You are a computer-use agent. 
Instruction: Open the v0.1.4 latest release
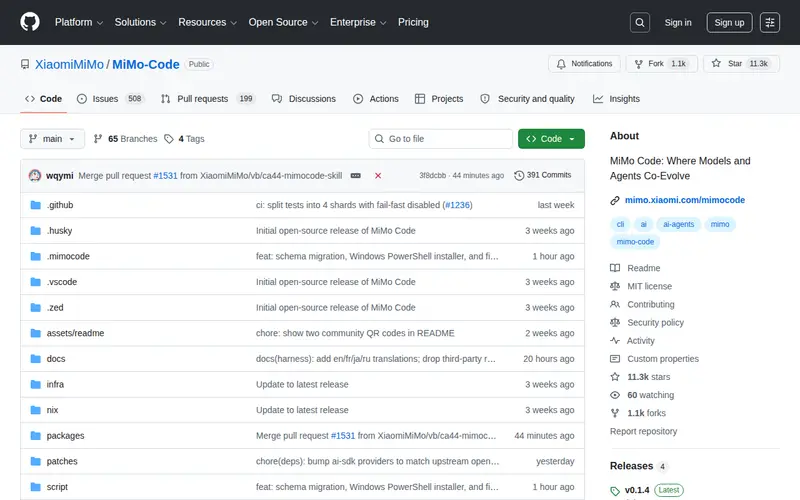637,490
